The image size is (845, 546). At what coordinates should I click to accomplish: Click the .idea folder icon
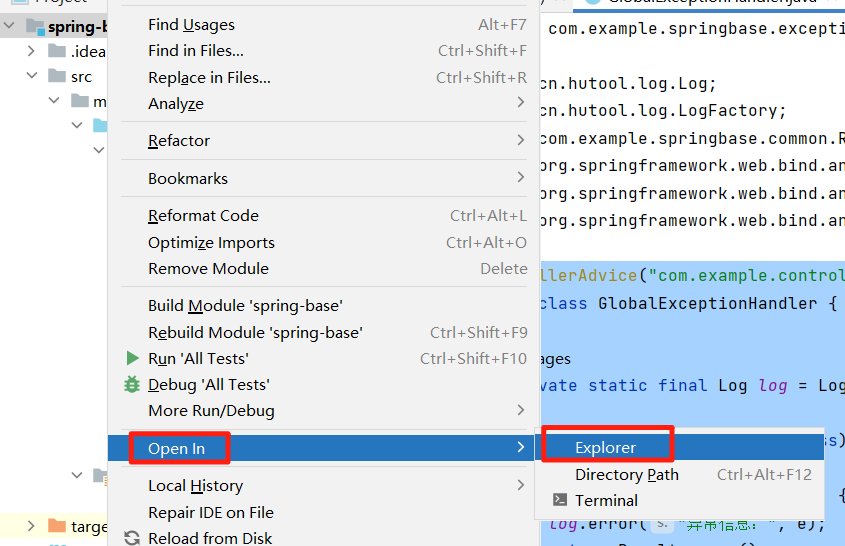pyautogui.click(x=57, y=51)
